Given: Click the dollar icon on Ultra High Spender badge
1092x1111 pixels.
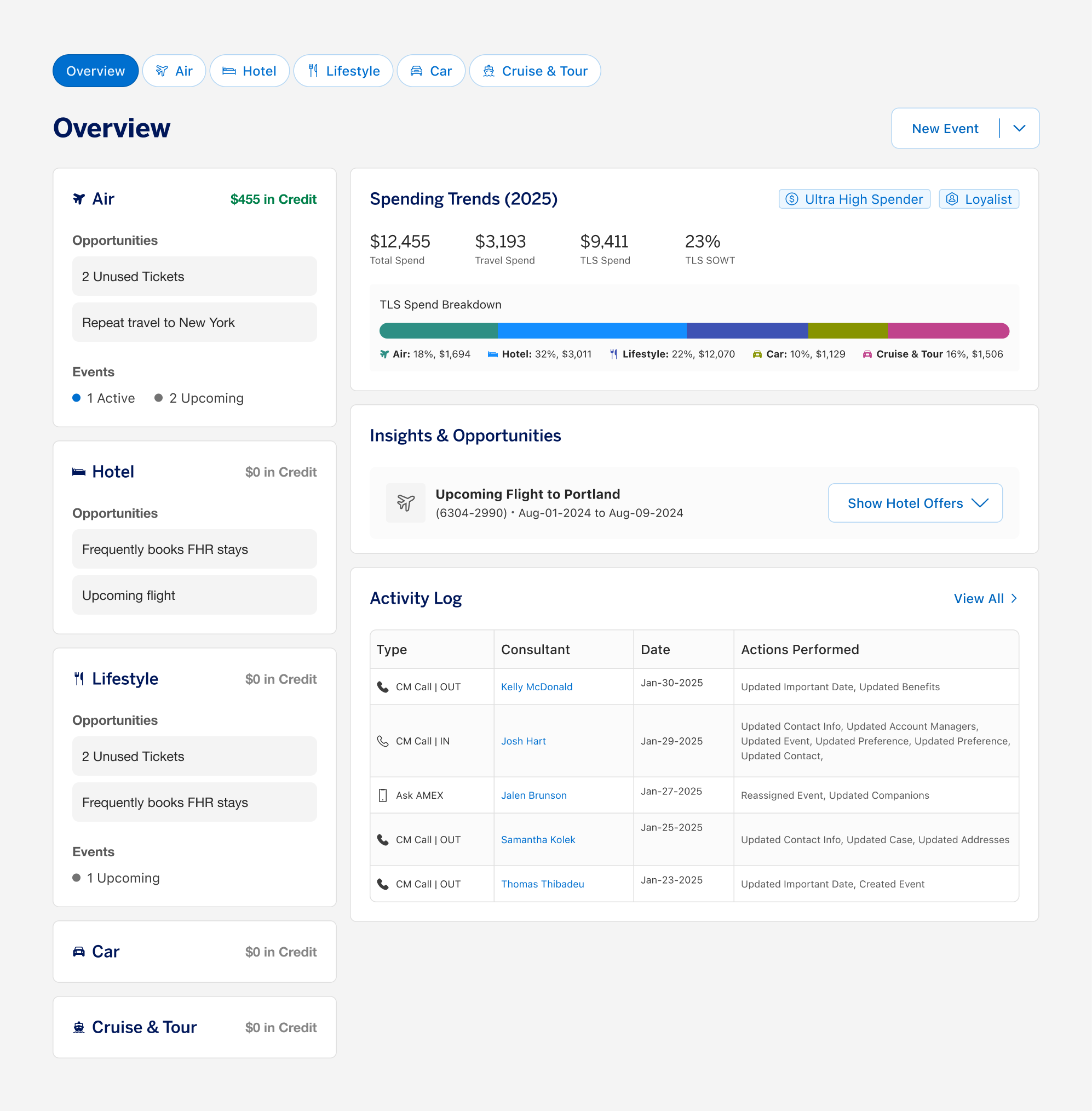Looking at the screenshot, I should (x=791, y=199).
